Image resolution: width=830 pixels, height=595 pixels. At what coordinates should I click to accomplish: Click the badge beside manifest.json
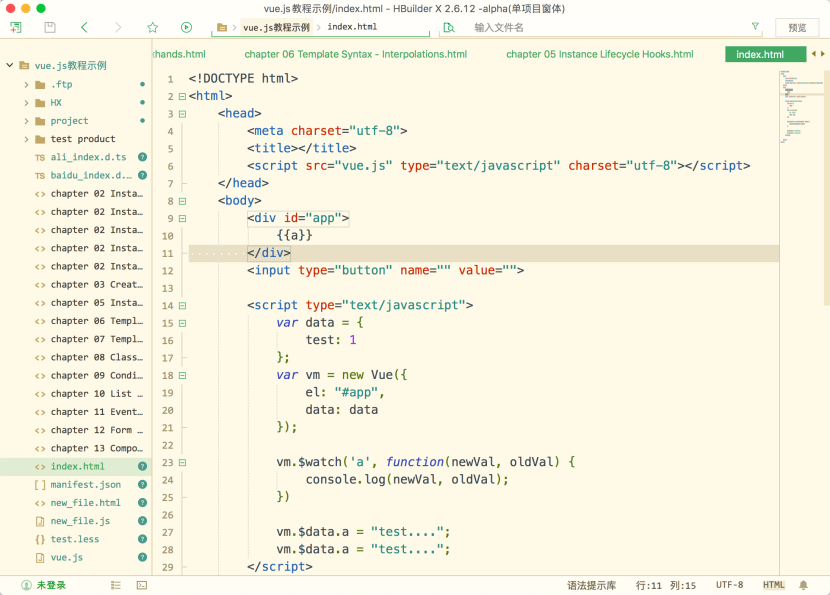(x=142, y=484)
